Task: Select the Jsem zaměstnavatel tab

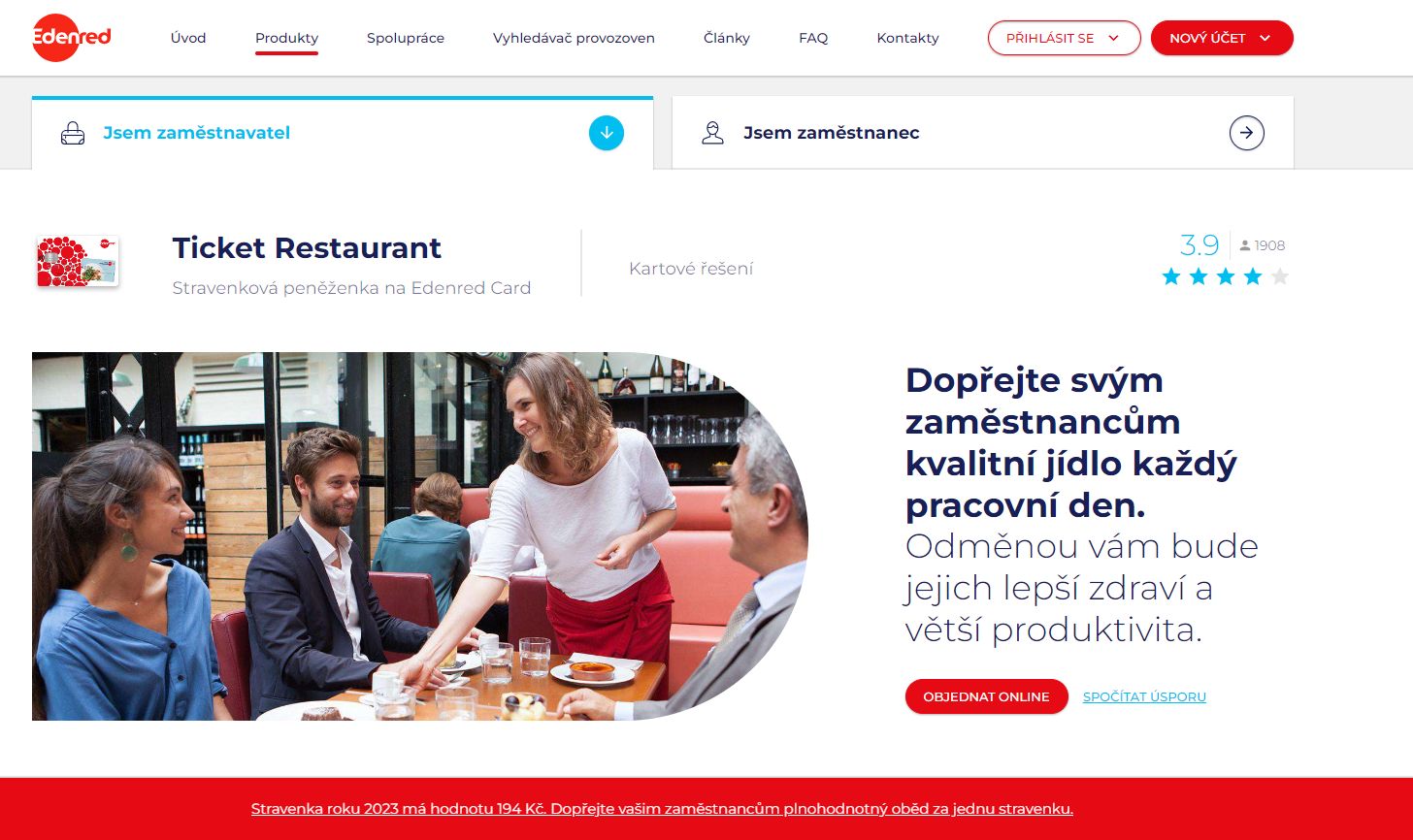Action: tap(343, 133)
